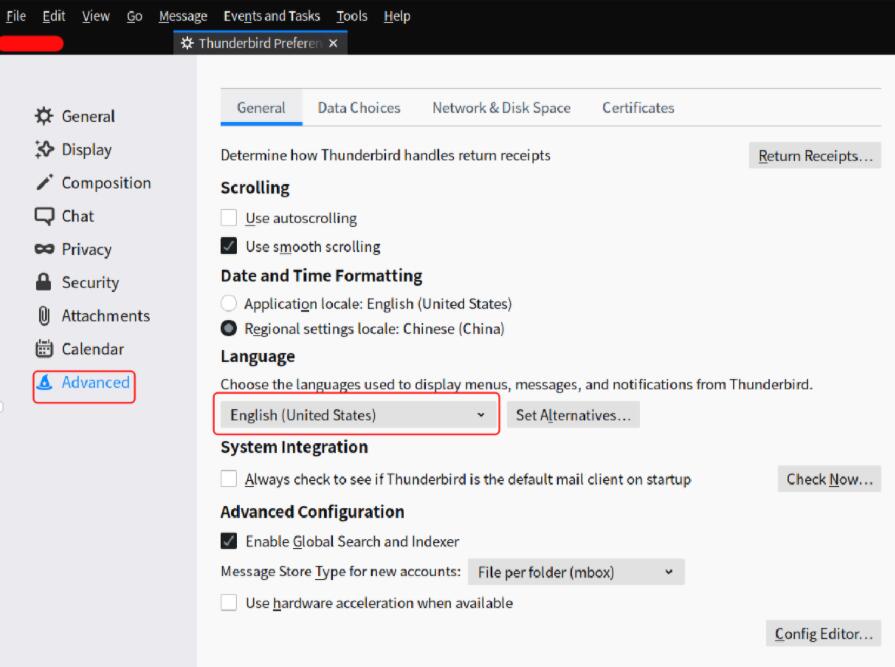Open the Message Store Type dropdown
The width and height of the screenshot is (895, 667).
click(575, 572)
